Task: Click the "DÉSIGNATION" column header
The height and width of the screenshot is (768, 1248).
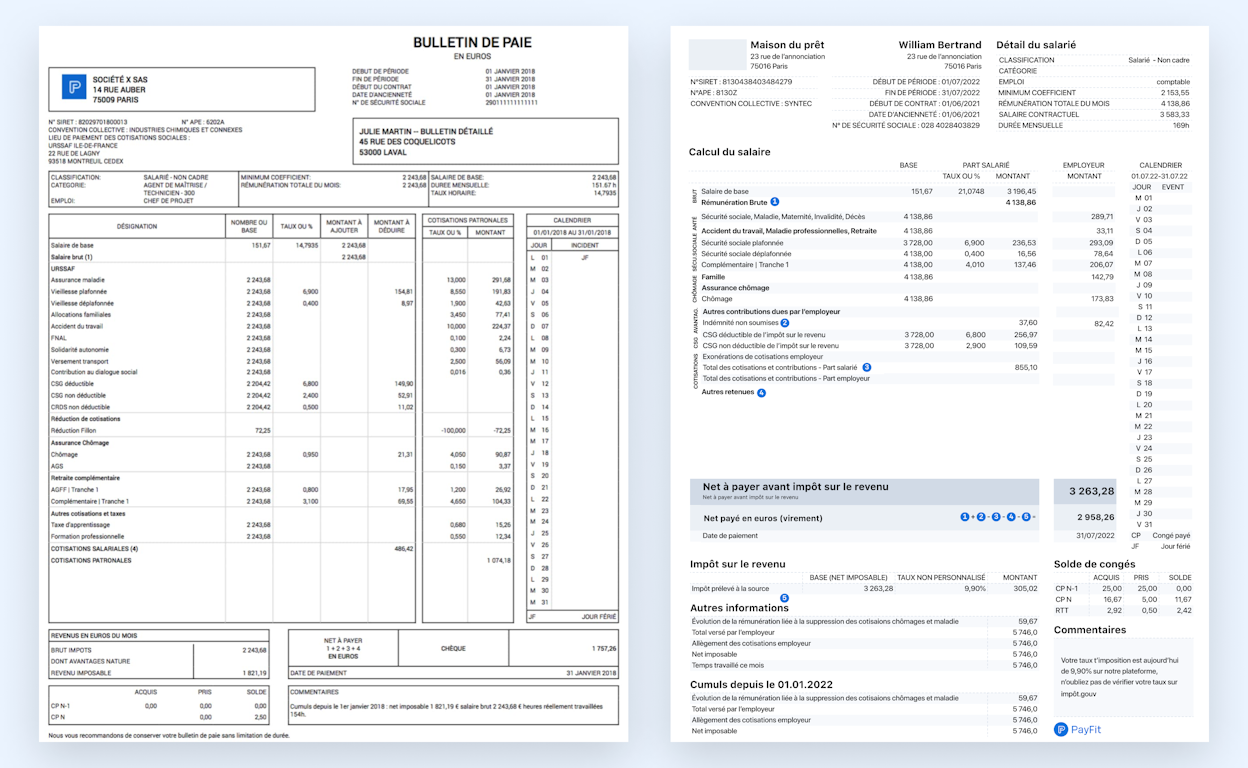Action: [x=136, y=226]
